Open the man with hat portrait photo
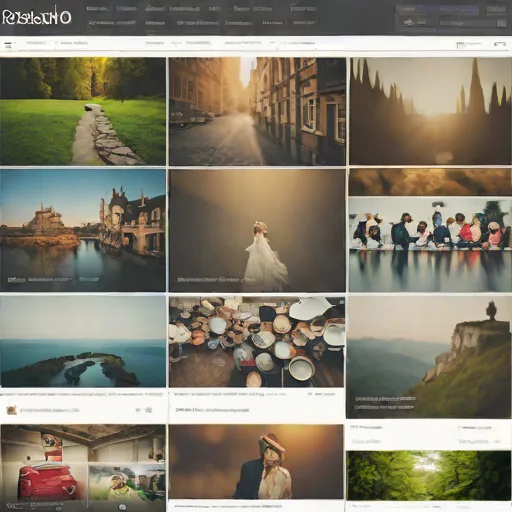 tap(256, 462)
